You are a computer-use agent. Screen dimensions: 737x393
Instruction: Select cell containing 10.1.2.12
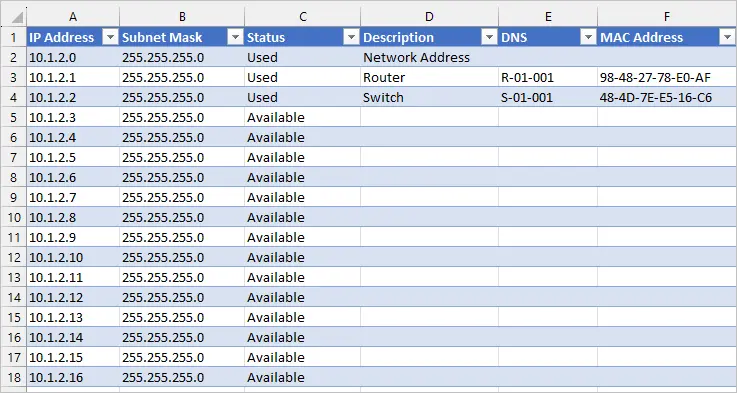click(x=73, y=297)
